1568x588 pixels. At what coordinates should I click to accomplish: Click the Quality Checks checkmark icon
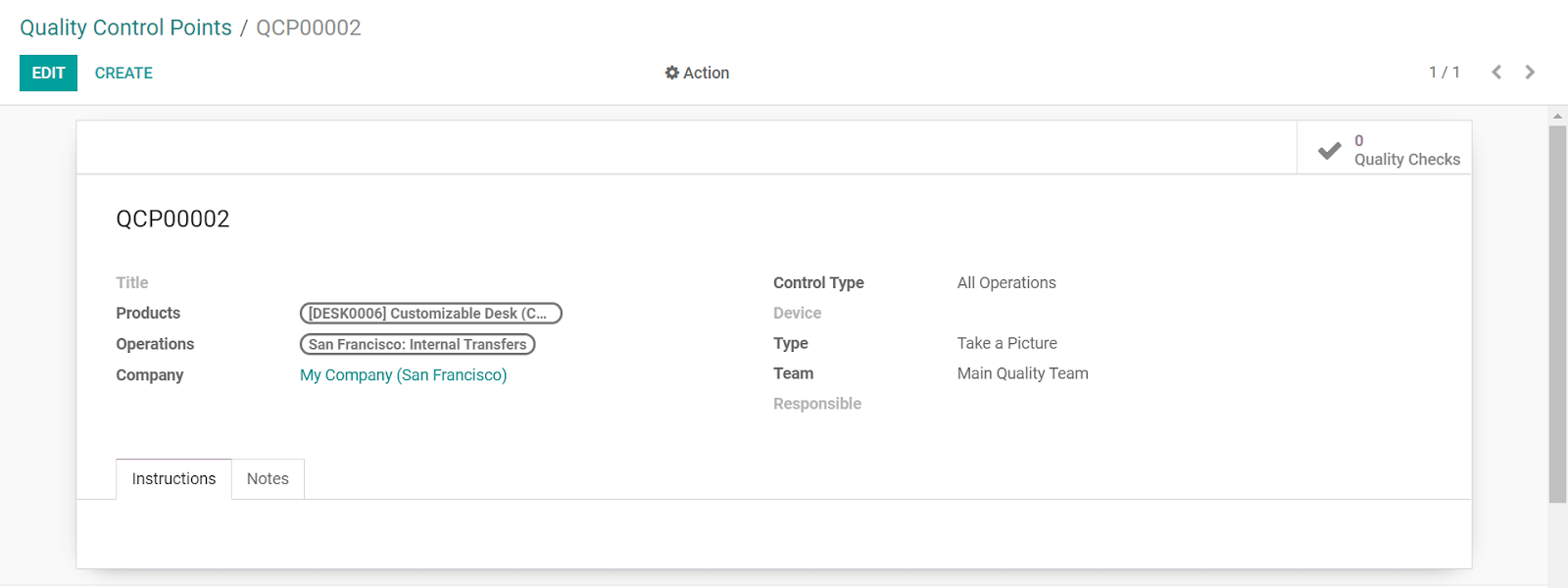(x=1329, y=150)
